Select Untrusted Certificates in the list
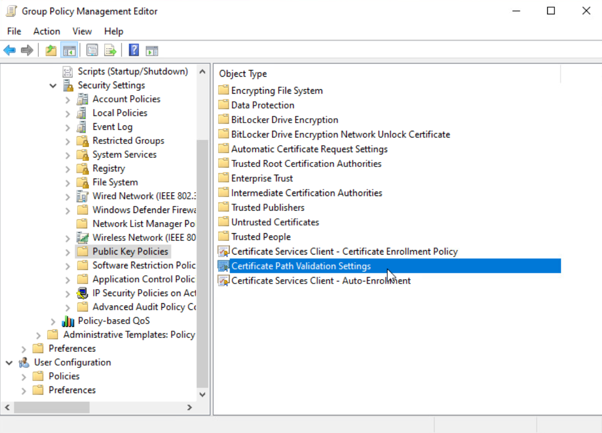Viewport: 602px width, 433px height. tap(275, 222)
